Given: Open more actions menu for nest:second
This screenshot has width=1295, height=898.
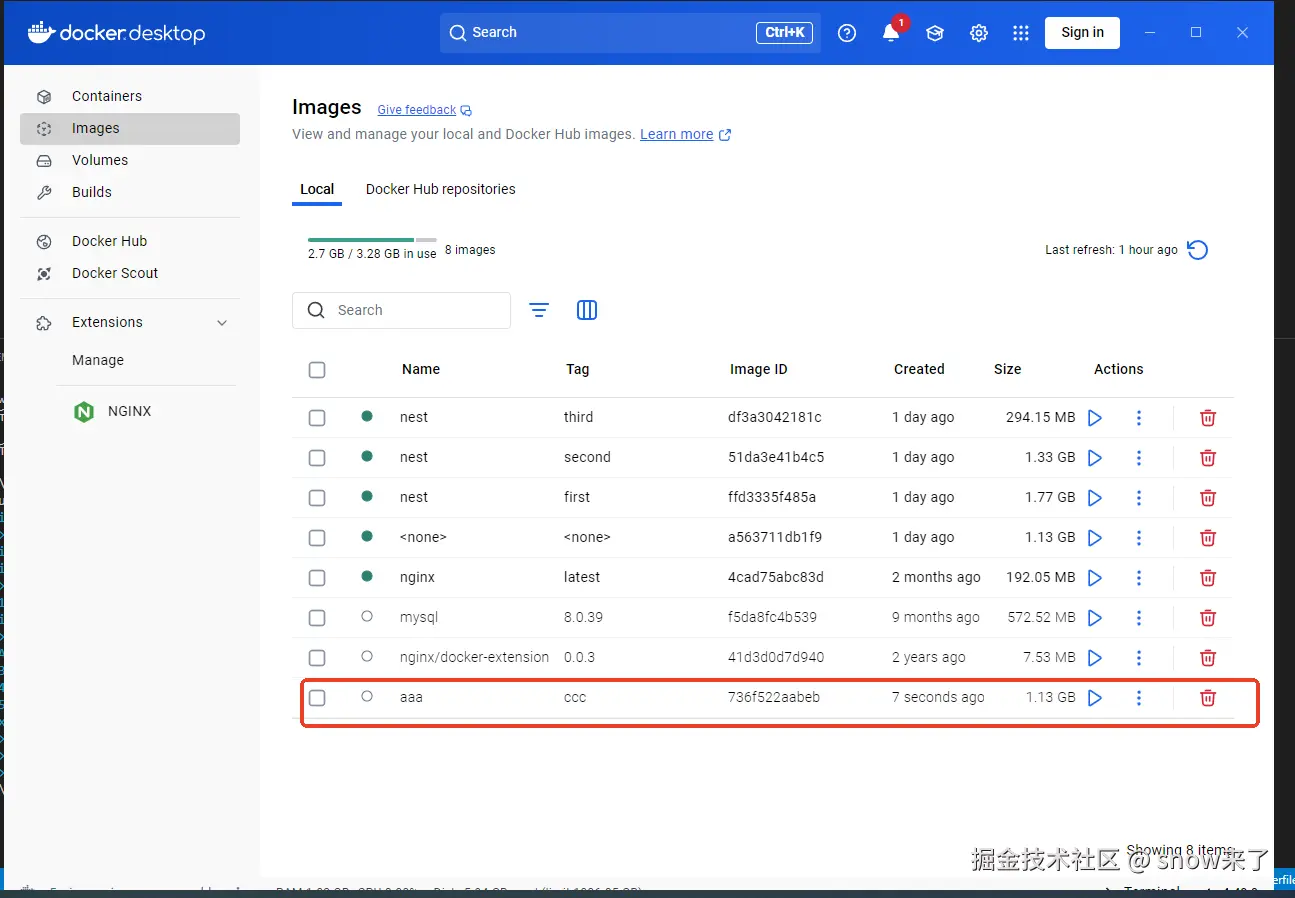Looking at the screenshot, I should point(1139,458).
